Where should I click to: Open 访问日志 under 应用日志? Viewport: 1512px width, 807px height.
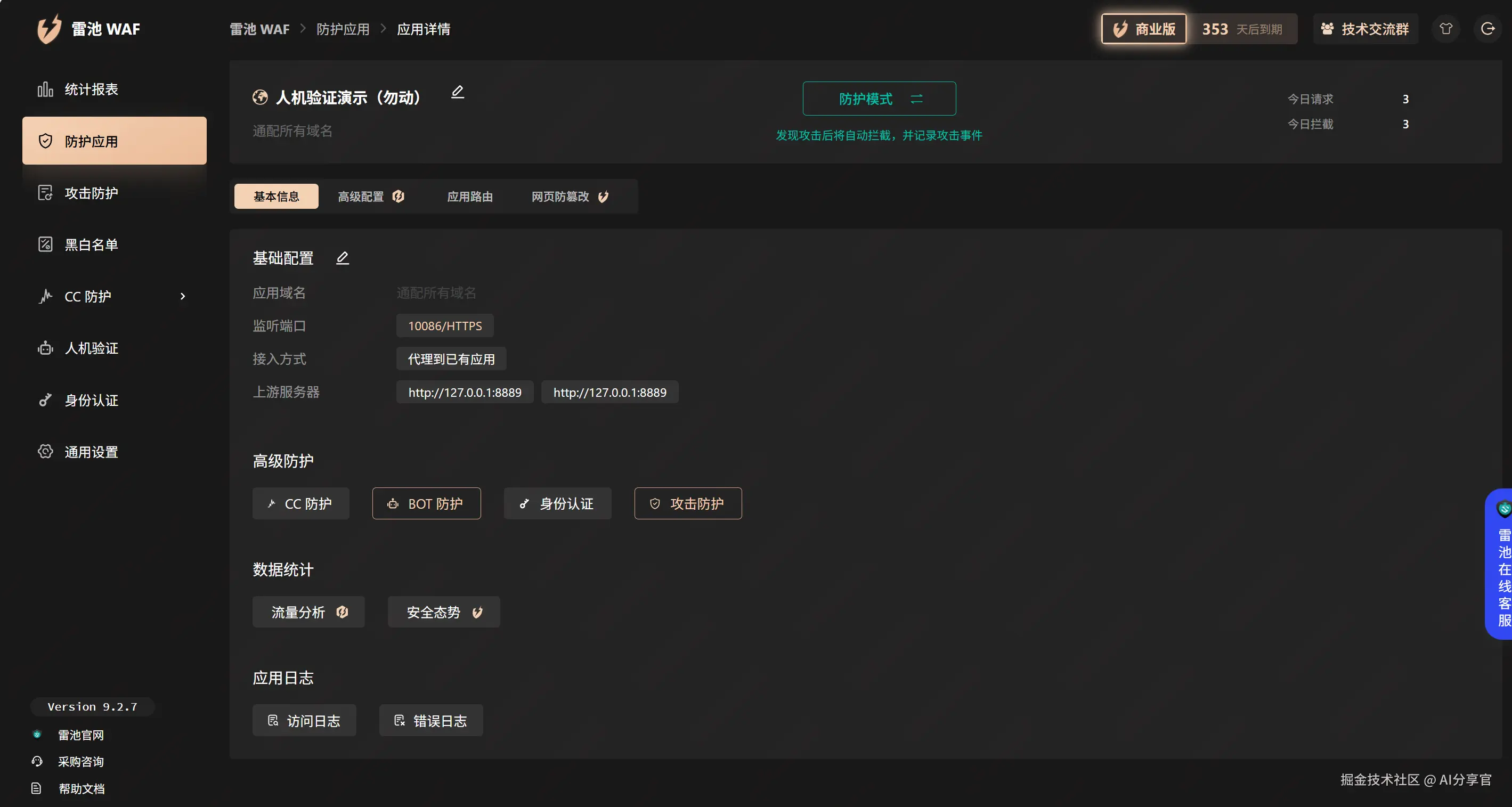click(304, 720)
